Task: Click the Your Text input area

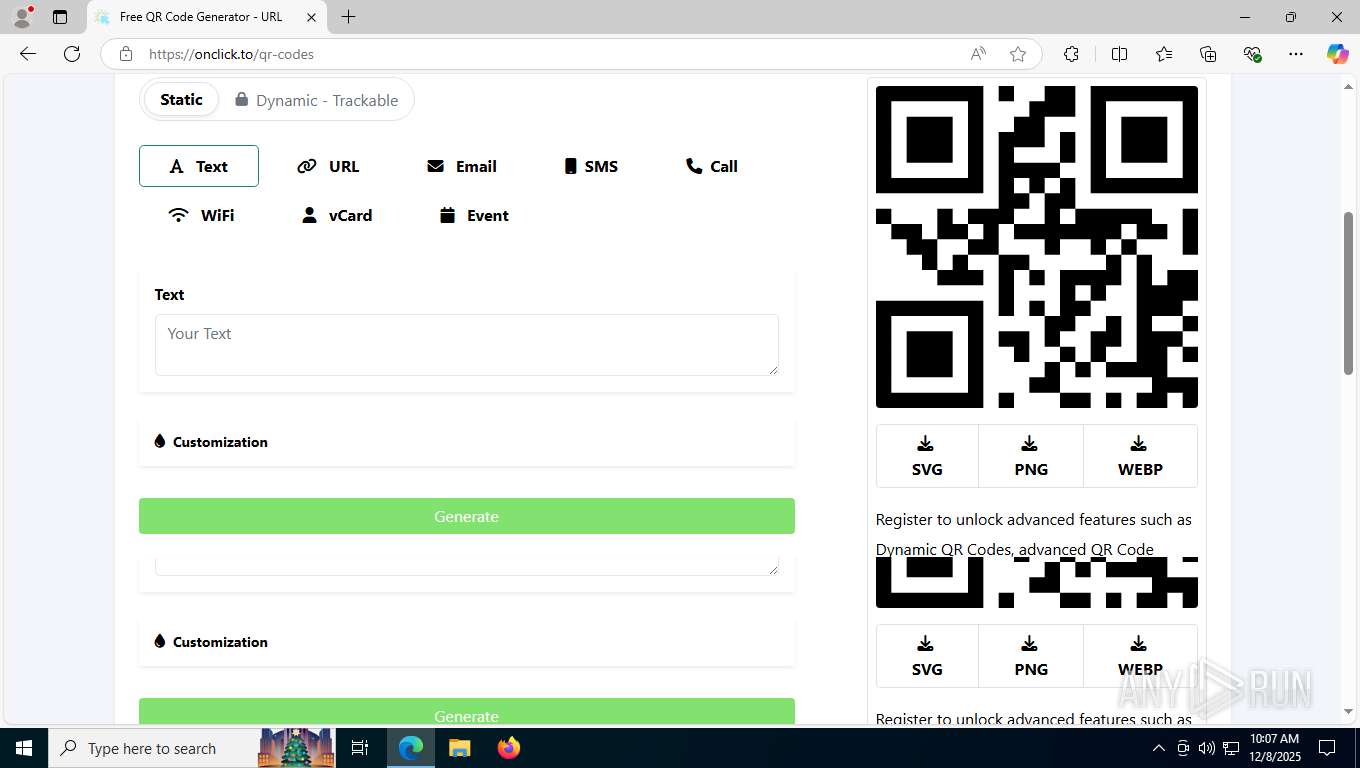Action: pyautogui.click(x=467, y=345)
